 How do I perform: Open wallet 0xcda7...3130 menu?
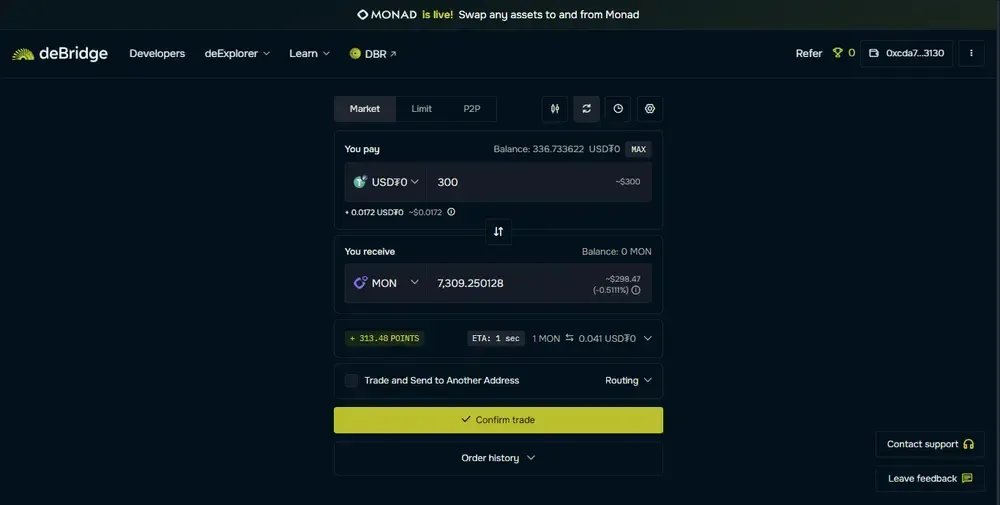(906, 54)
